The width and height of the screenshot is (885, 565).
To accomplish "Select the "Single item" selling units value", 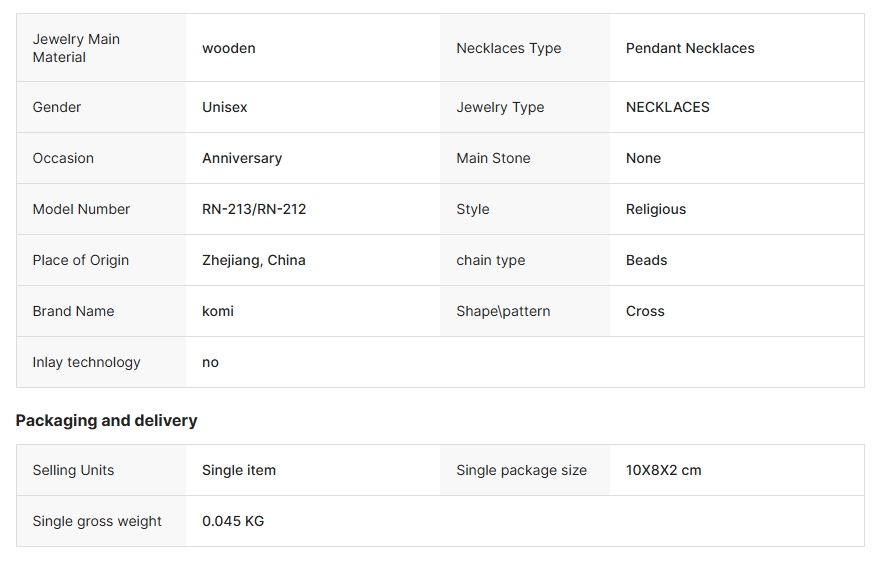I will point(239,470).
